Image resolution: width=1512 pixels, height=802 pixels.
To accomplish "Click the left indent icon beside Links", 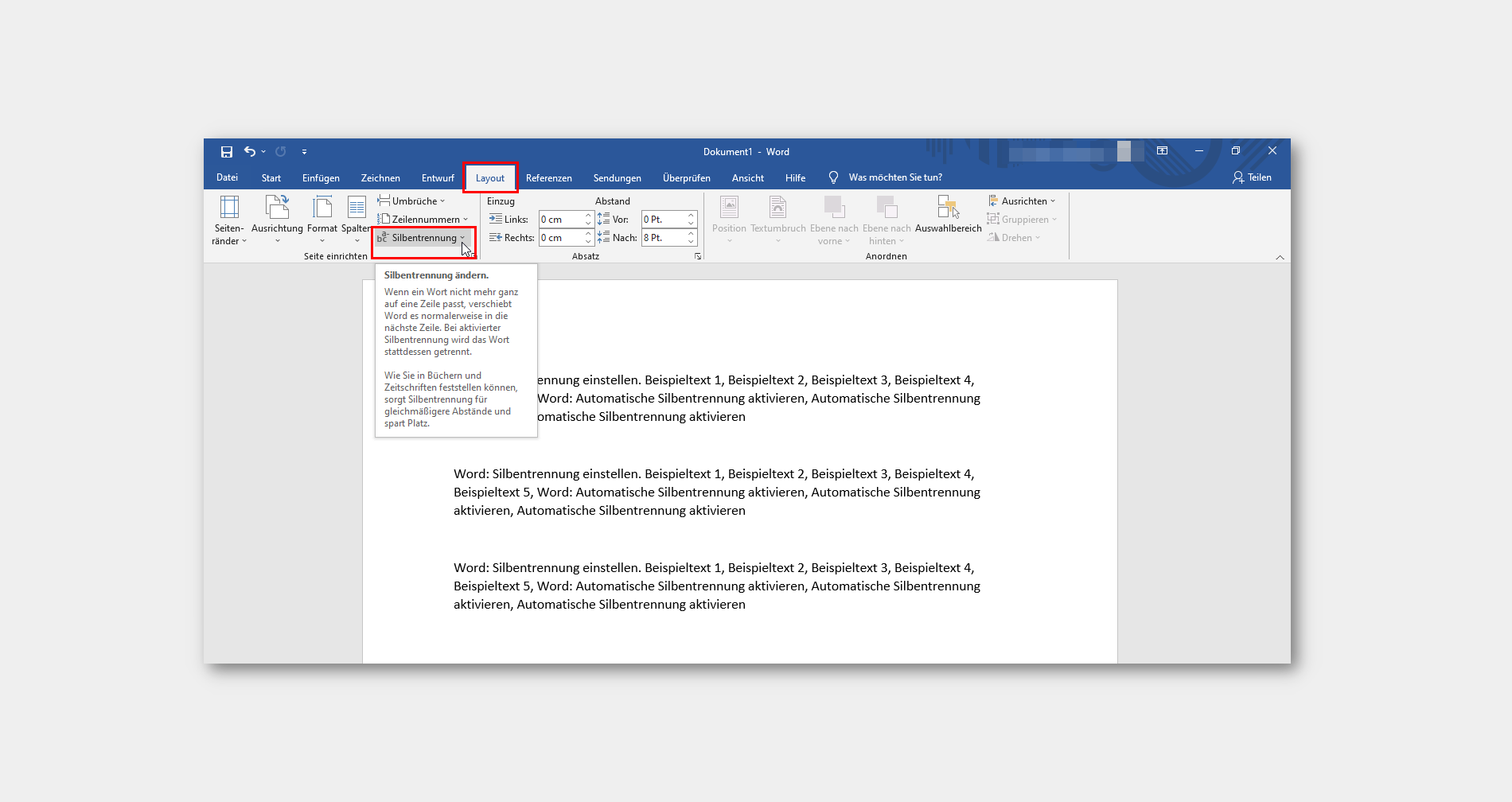I will [495, 220].
